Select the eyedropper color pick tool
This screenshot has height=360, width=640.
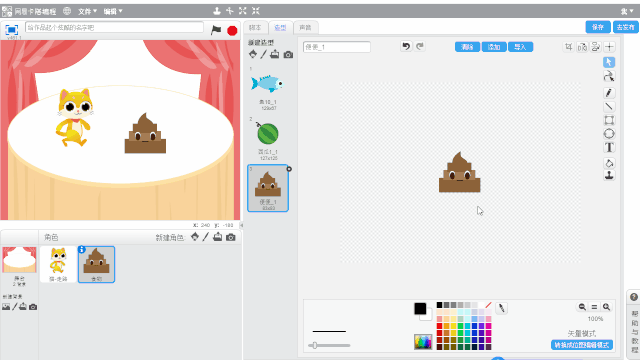[x=502, y=309]
